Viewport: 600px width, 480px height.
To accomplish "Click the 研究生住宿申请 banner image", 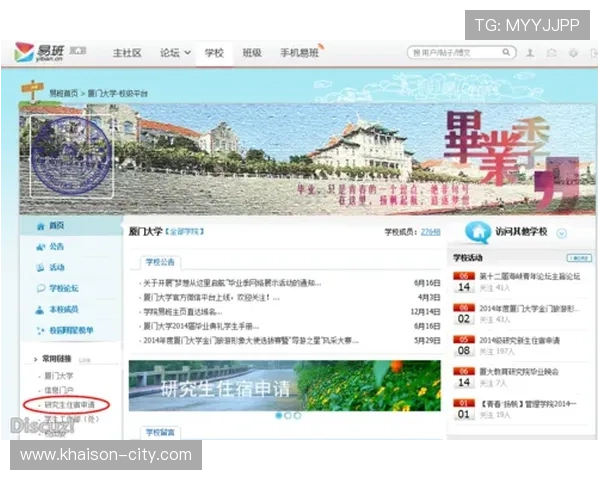I will [x=284, y=385].
